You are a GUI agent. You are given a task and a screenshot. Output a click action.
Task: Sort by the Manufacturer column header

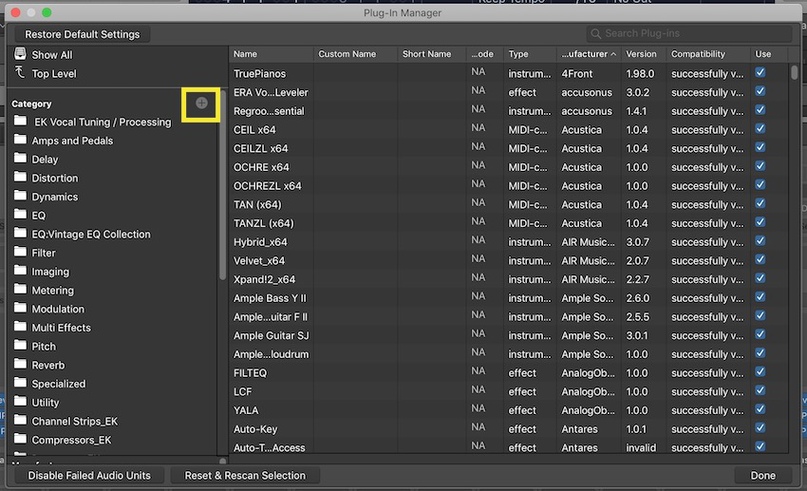point(588,54)
